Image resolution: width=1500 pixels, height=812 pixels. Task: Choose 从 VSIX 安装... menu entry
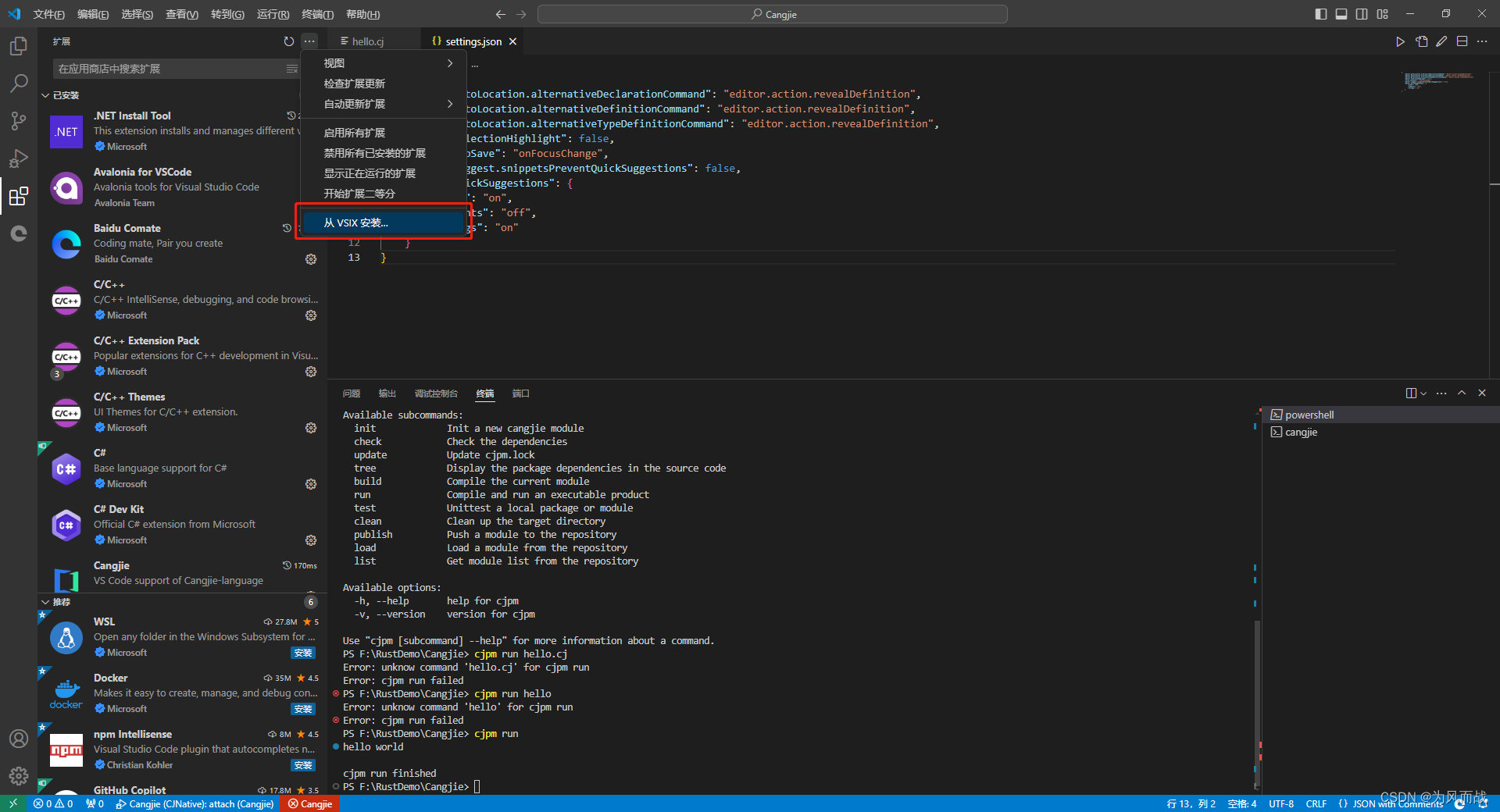(x=384, y=223)
